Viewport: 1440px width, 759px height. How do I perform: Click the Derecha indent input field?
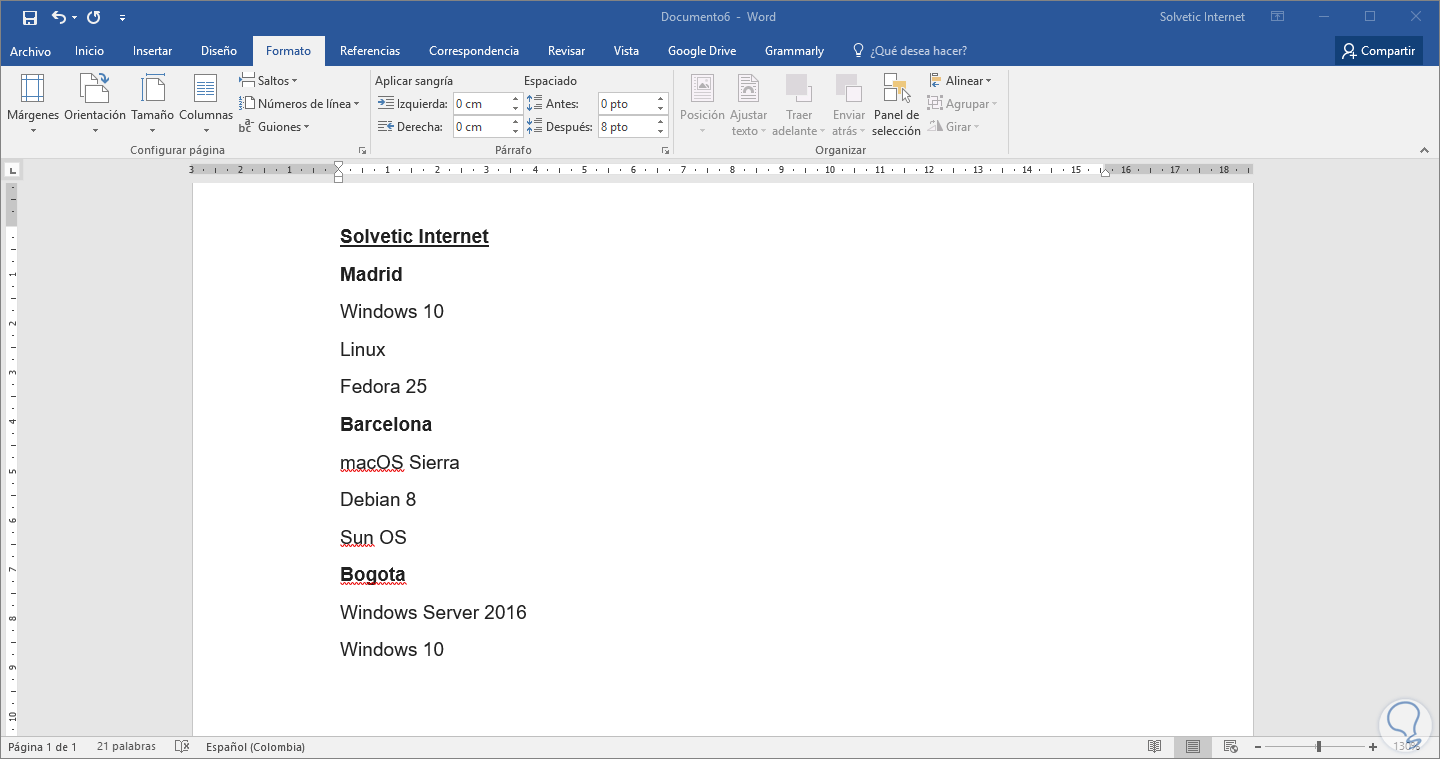point(482,127)
